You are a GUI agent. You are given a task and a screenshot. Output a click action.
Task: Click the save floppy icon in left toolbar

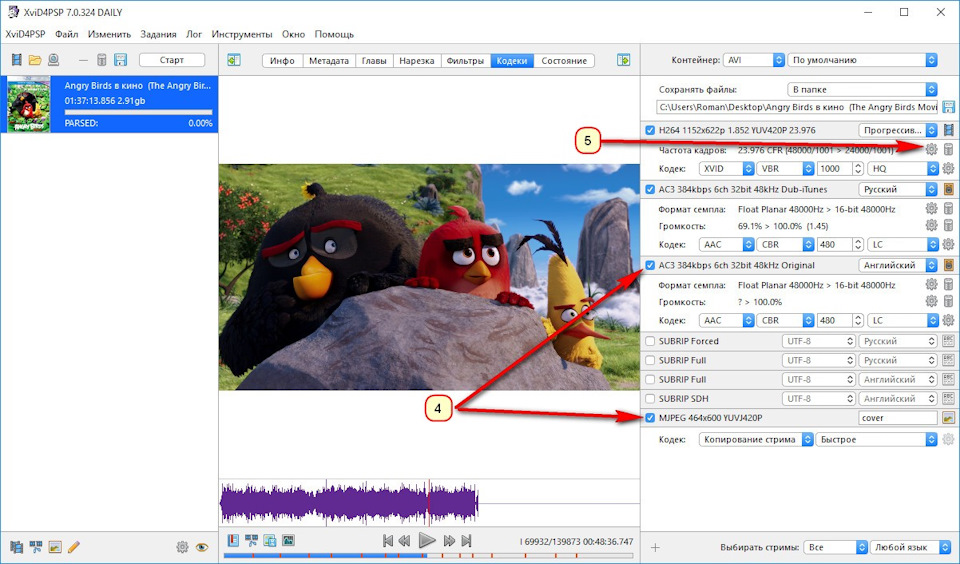120,60
